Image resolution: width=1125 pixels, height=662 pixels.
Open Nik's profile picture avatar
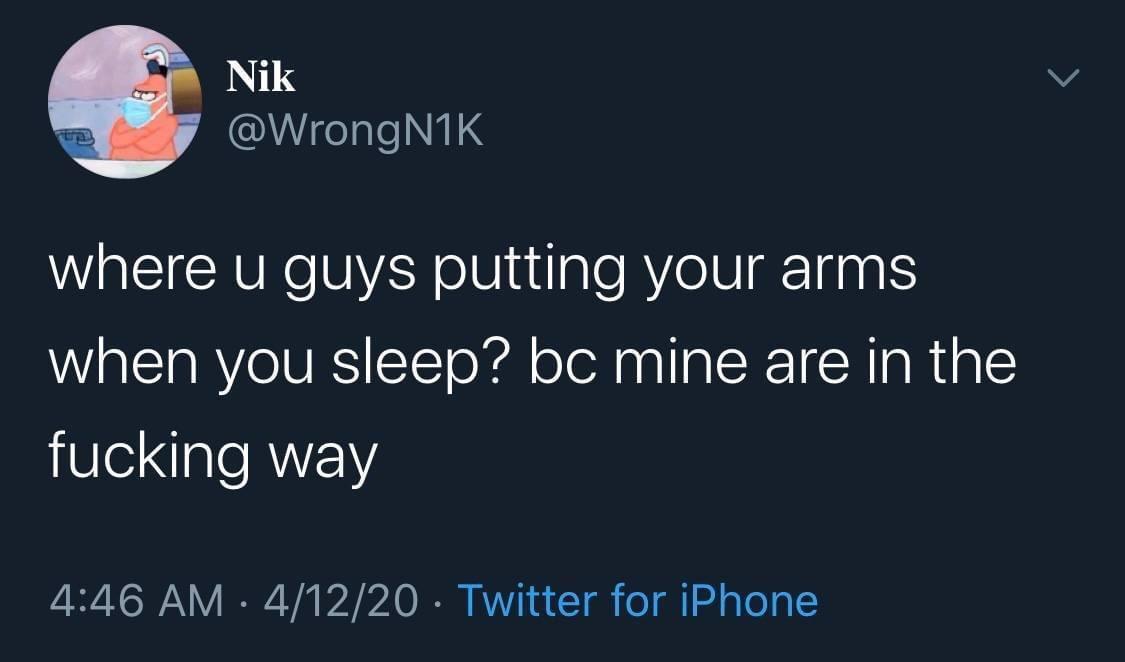click(x=125, y=102)
